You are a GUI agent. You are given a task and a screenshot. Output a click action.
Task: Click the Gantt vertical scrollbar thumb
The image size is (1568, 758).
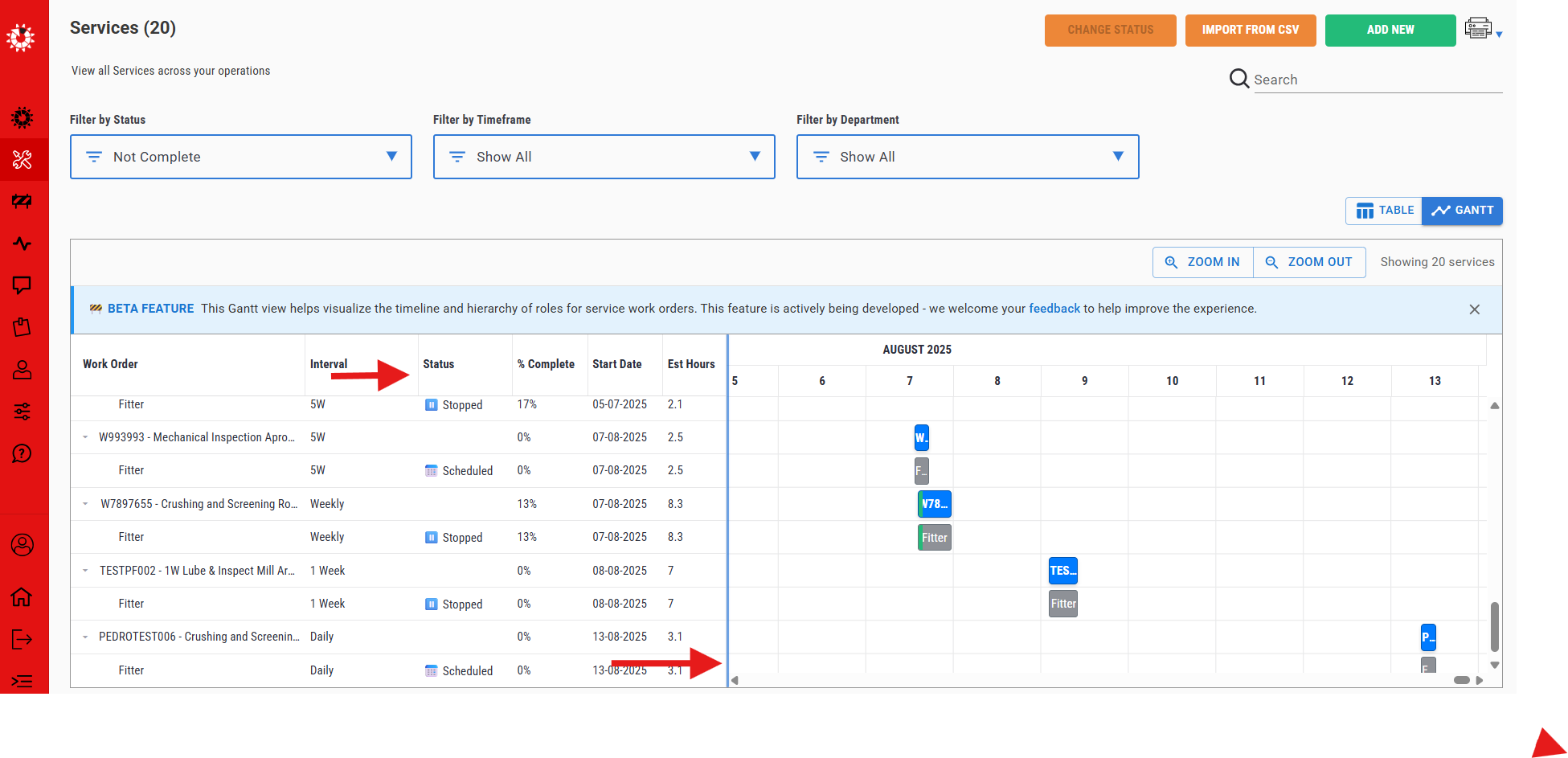pos(1495,626)
